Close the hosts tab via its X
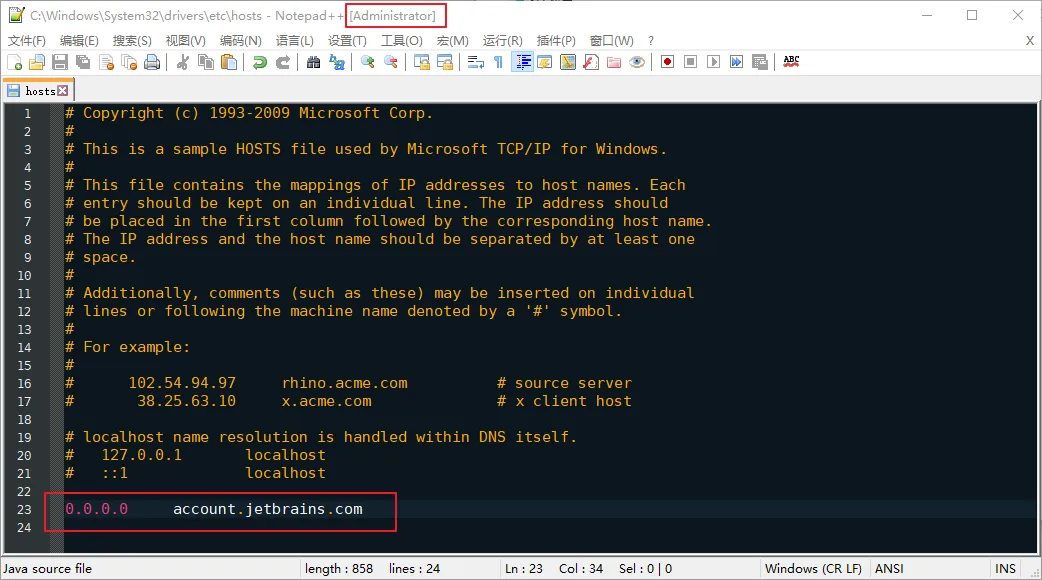 tap(62, 91)
